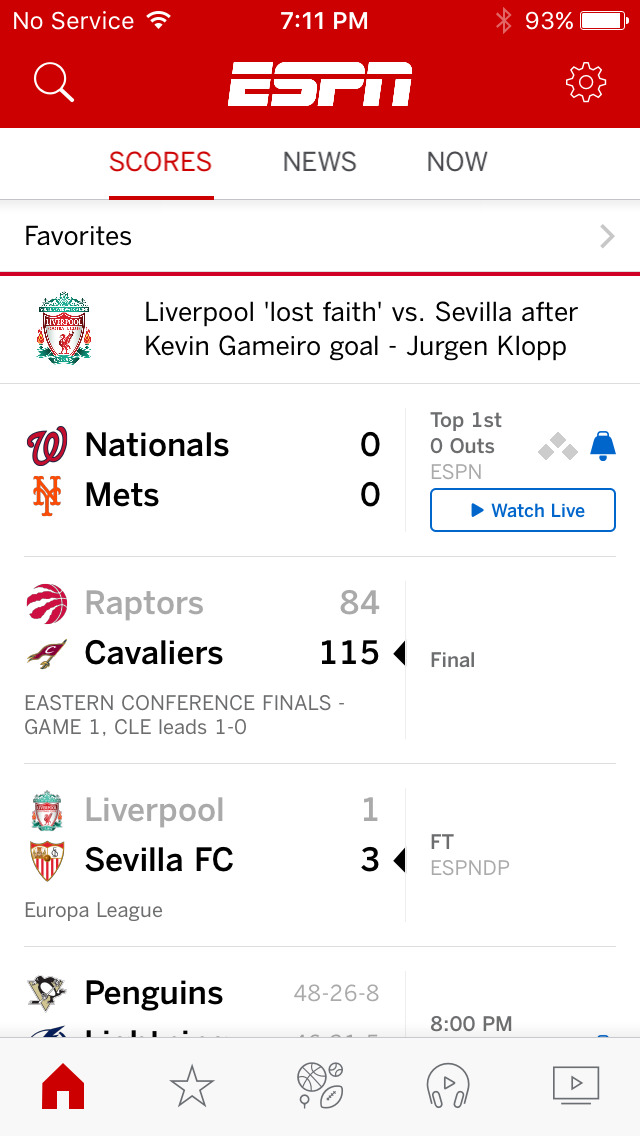640x1136 pixels.
Task: Tap the ESPN logo in header
Action: 320,84
